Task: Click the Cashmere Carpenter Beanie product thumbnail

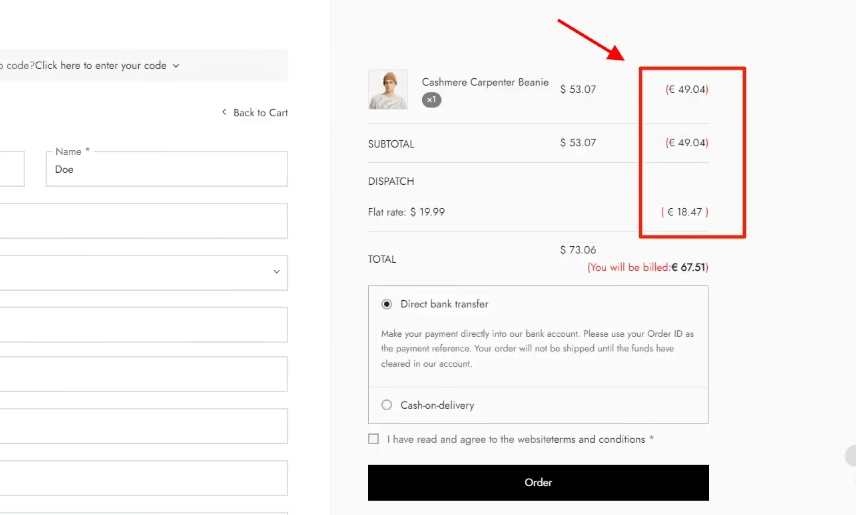Action: click(388, 90)
